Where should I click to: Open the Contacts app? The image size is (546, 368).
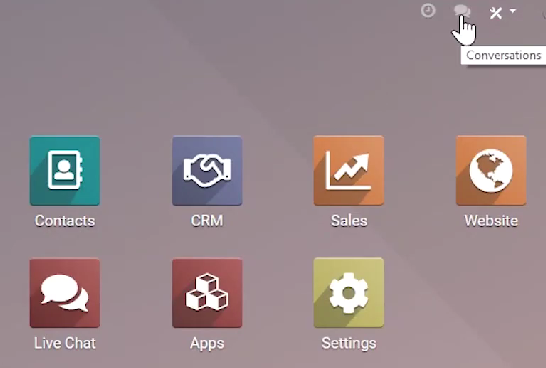pyautogui.click(x=65, y=171)
